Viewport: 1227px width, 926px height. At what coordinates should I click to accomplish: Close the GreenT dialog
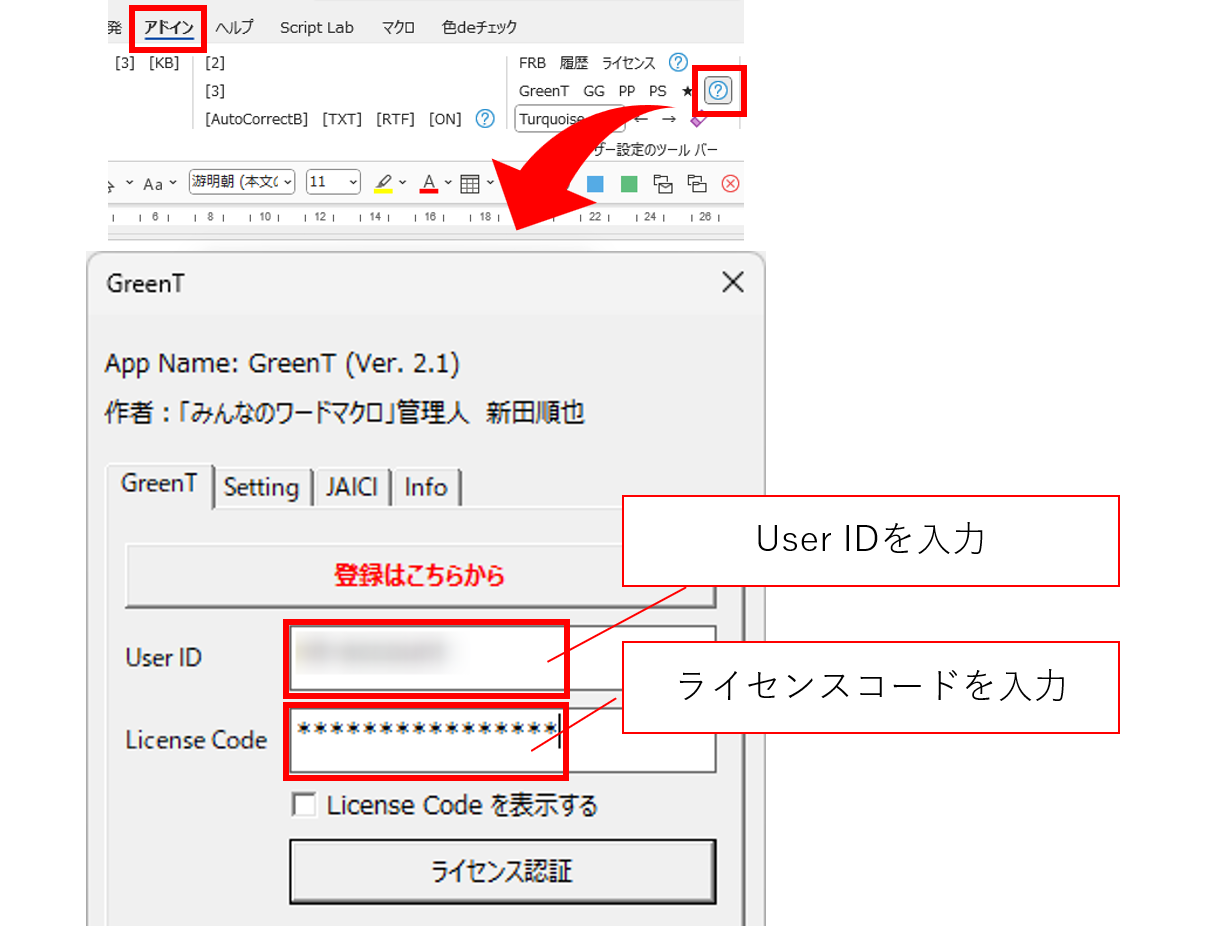[x=733, y=283]
